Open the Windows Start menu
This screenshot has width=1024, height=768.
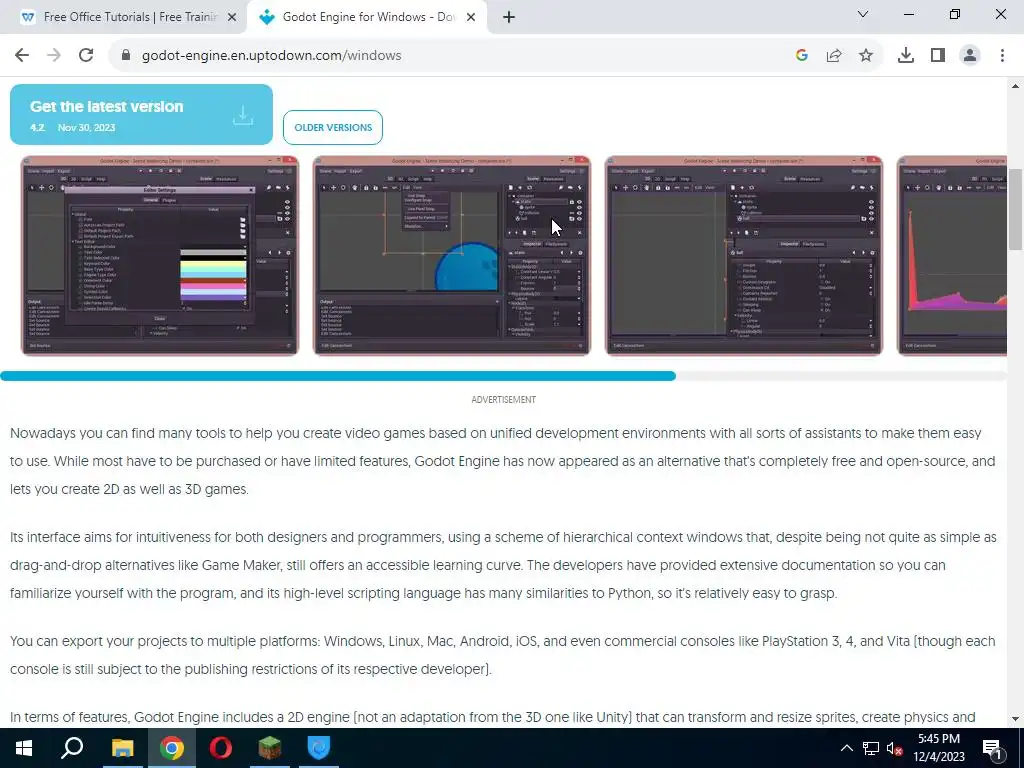24,748
